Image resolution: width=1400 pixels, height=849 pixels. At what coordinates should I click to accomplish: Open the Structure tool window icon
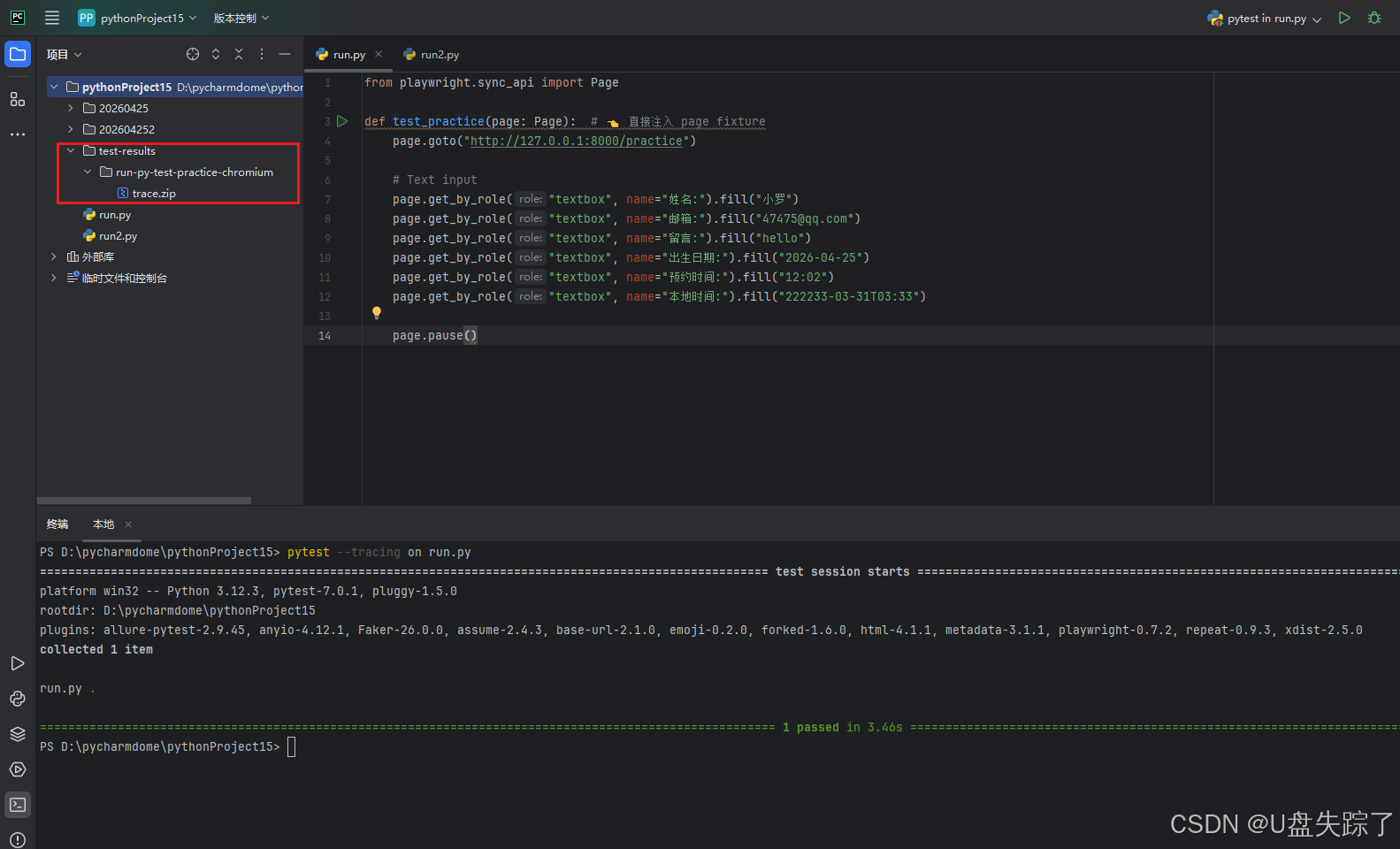tap(18, 99)
